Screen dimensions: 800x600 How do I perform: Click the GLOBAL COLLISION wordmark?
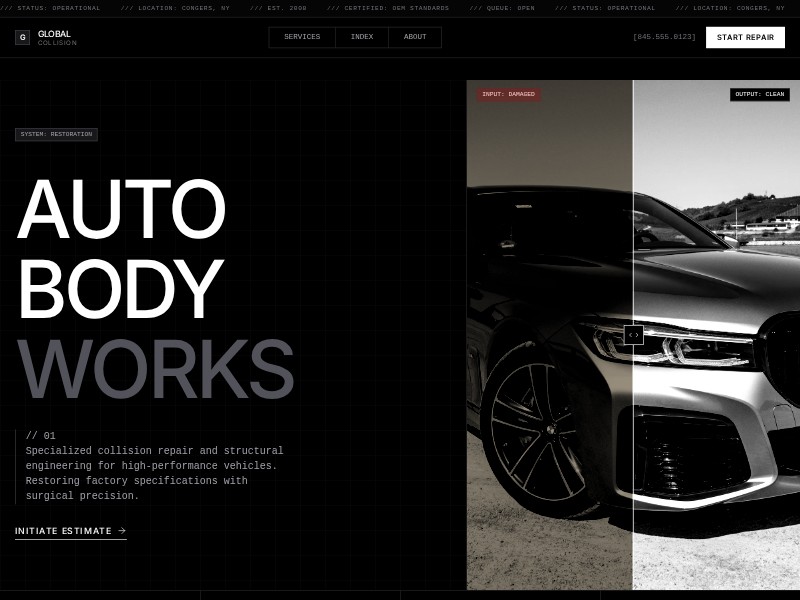(x=56, y=37)
